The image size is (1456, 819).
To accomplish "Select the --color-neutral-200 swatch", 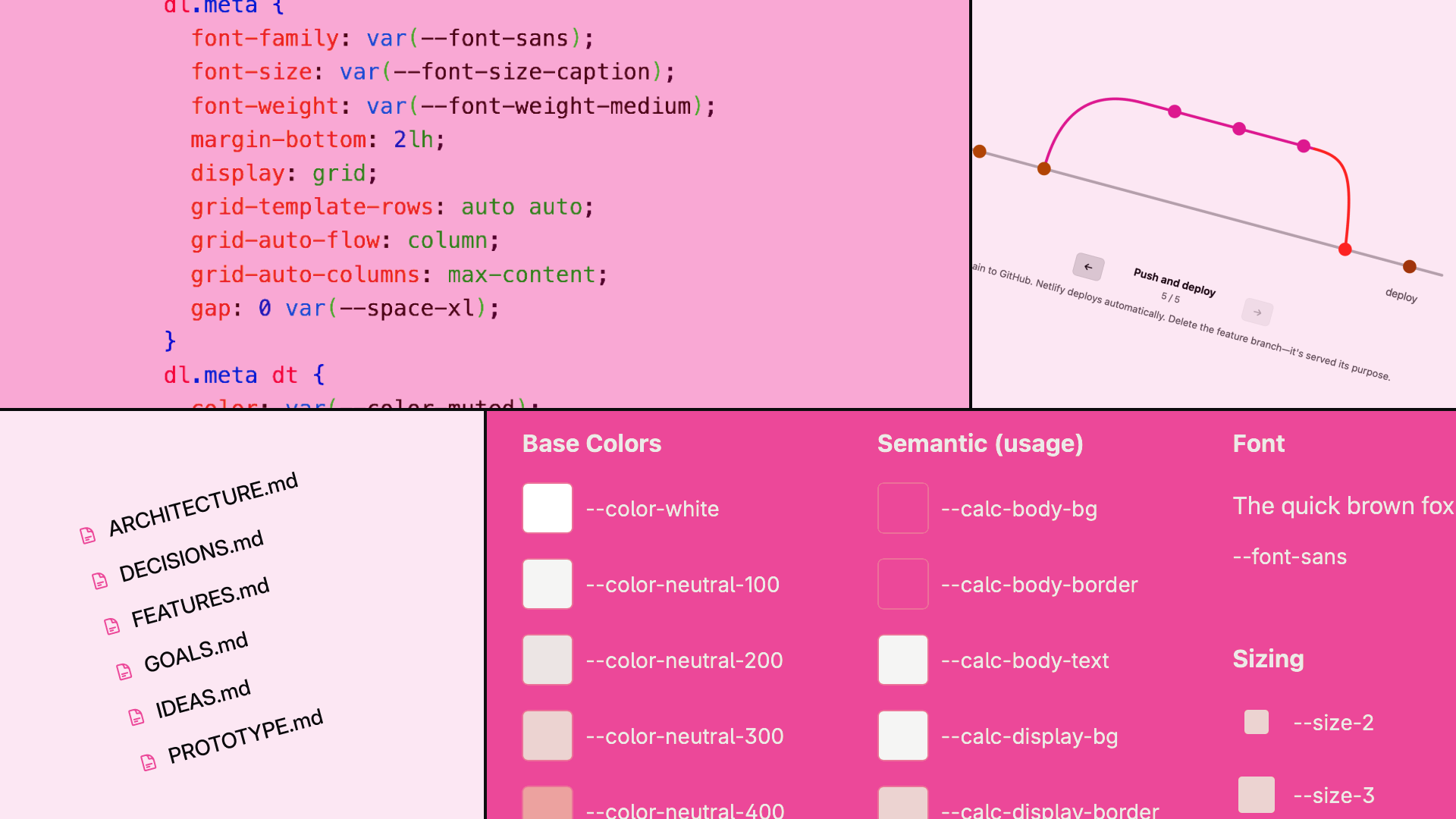I will pyautogui.click(x=547, y=660).
